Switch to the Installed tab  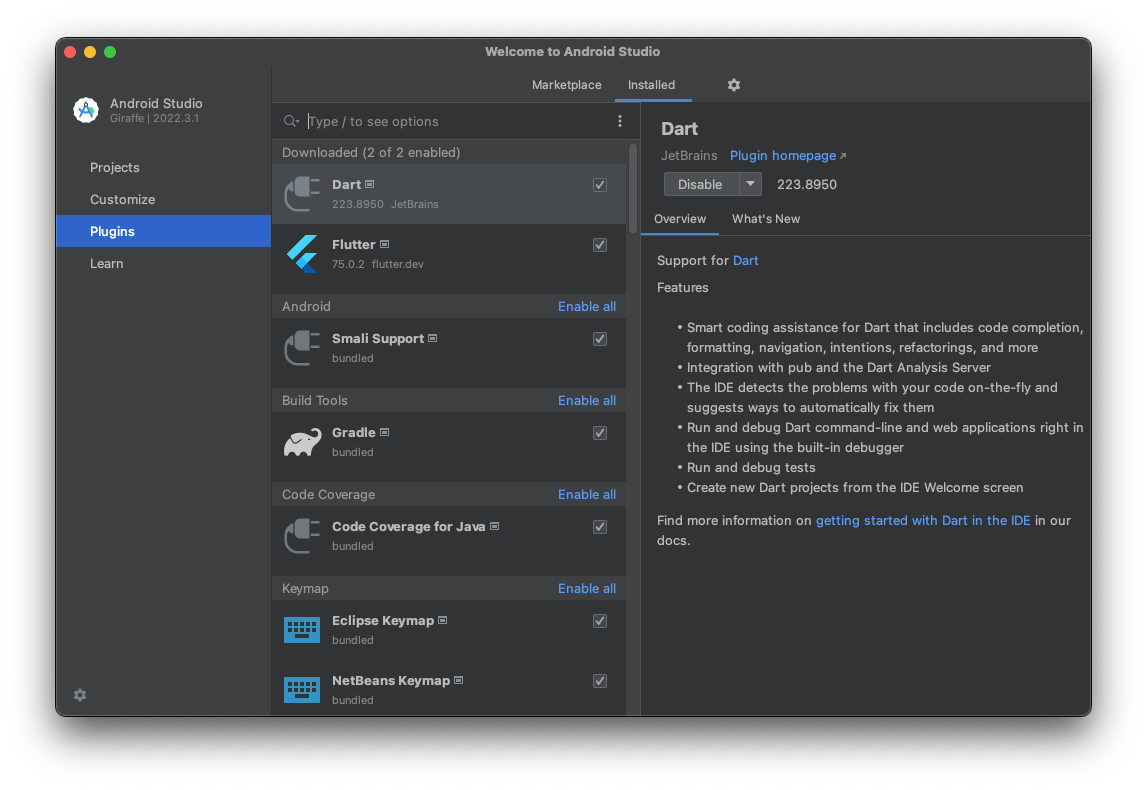[651, 85]
